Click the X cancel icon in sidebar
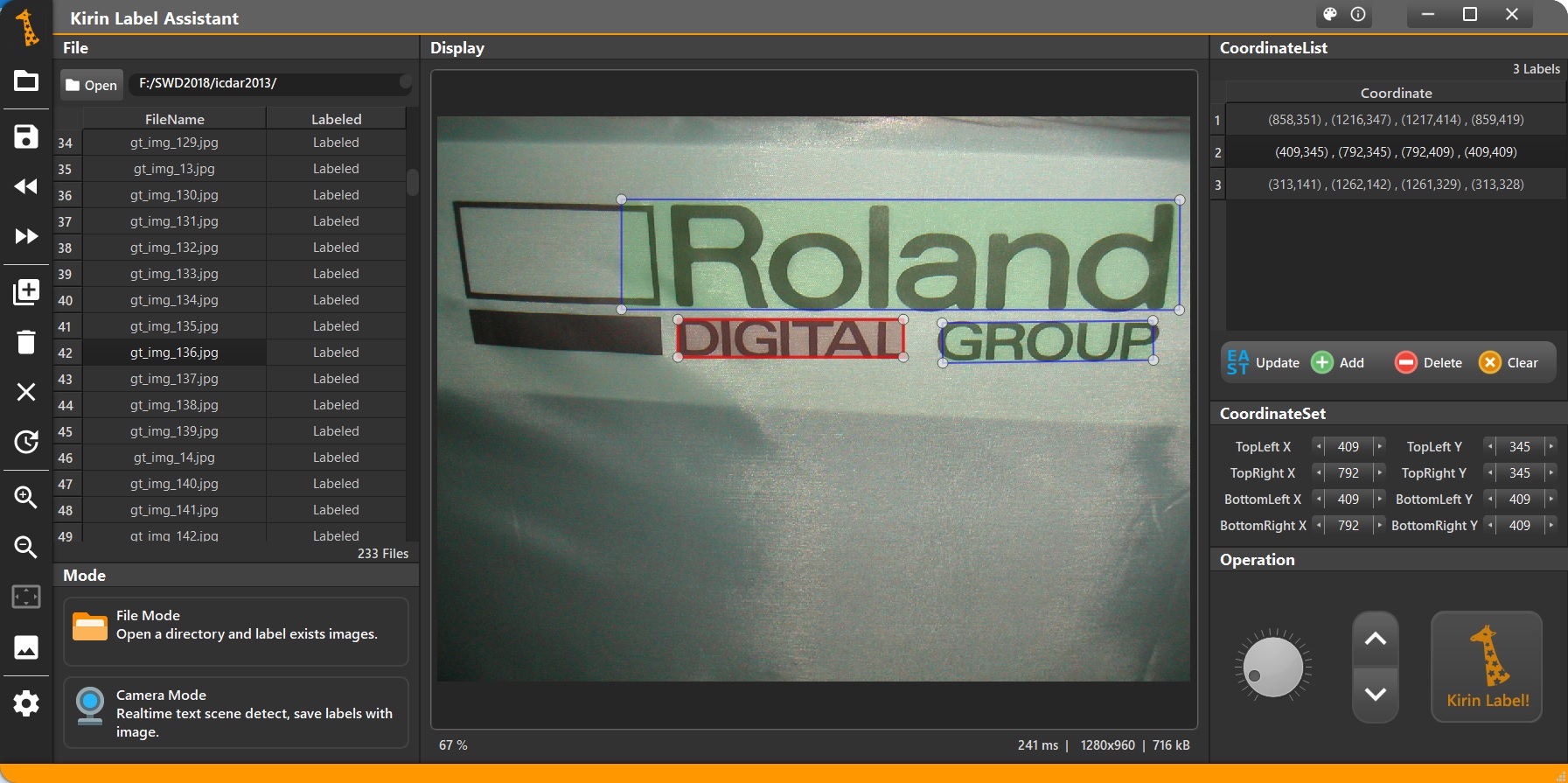The image size is (1568, 783). tap(26, 392)
